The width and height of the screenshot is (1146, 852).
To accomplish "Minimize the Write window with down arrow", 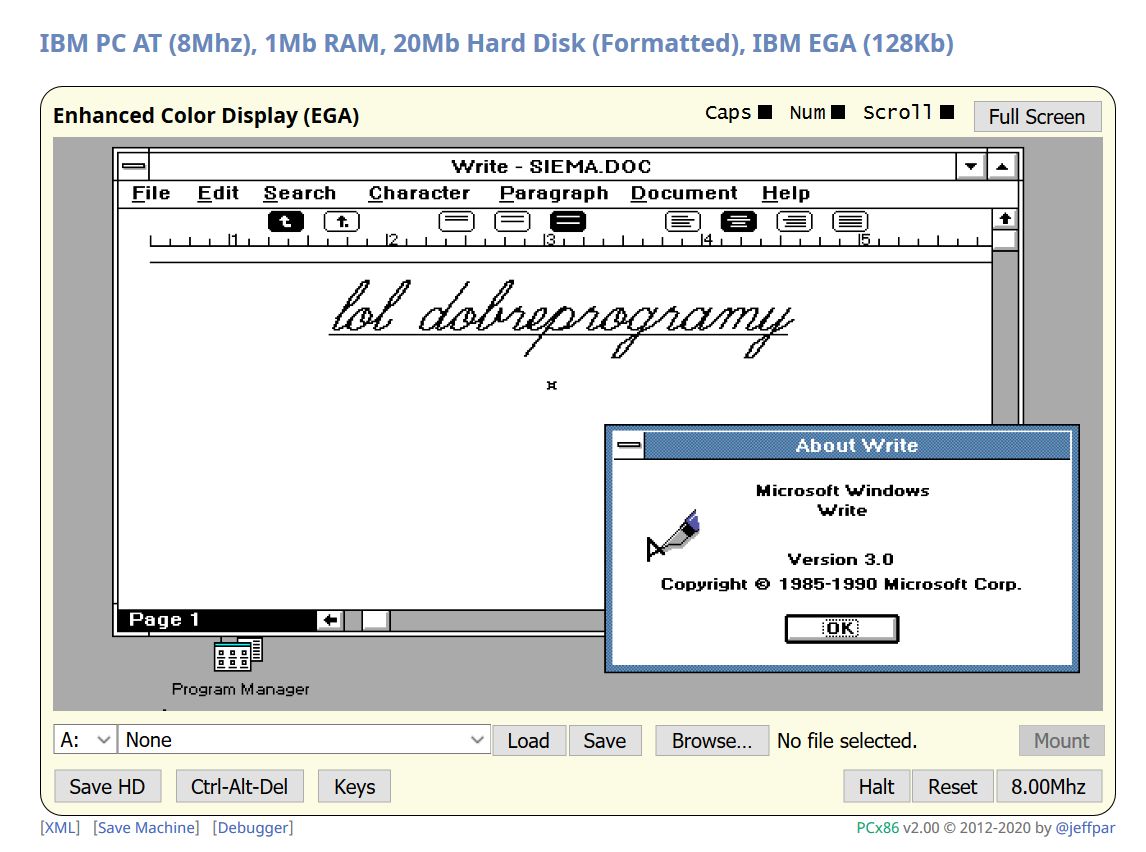I will tap(971, 166).
